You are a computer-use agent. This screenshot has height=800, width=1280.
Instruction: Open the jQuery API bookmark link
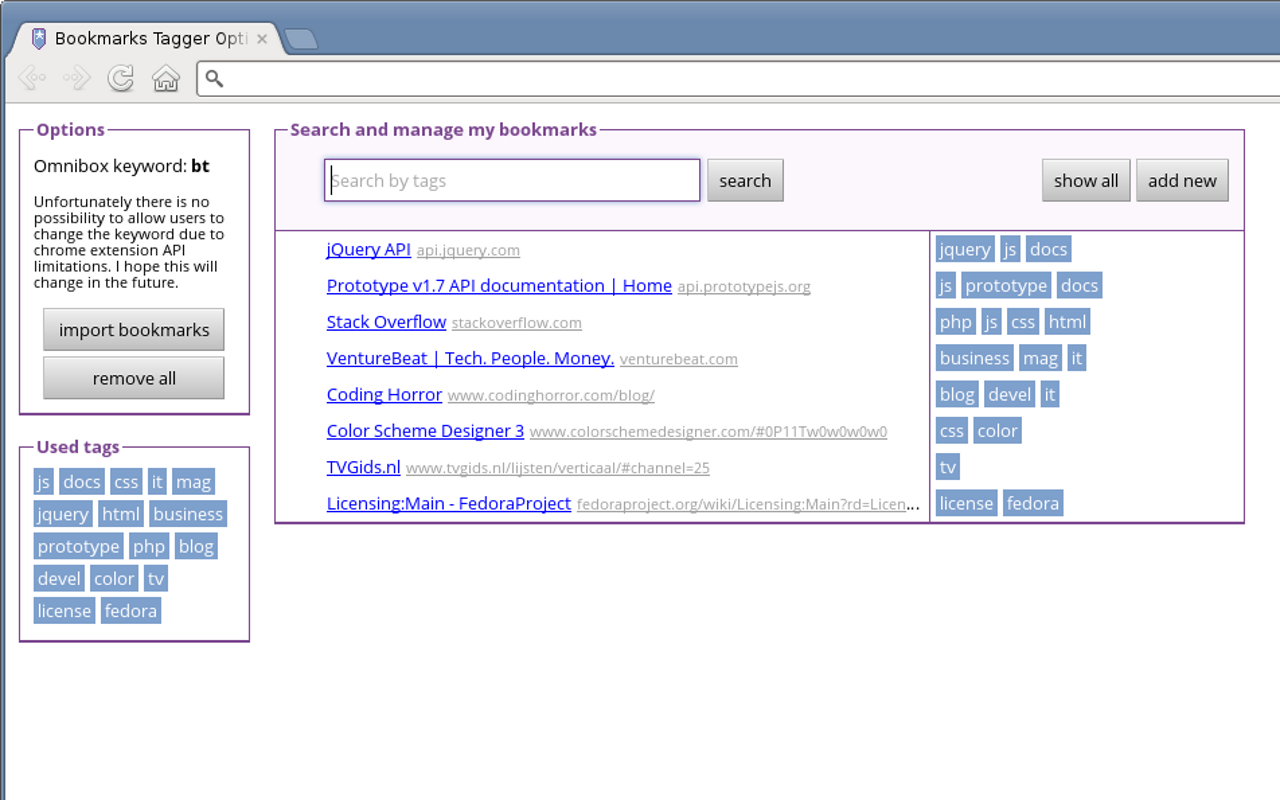[369, 249]
